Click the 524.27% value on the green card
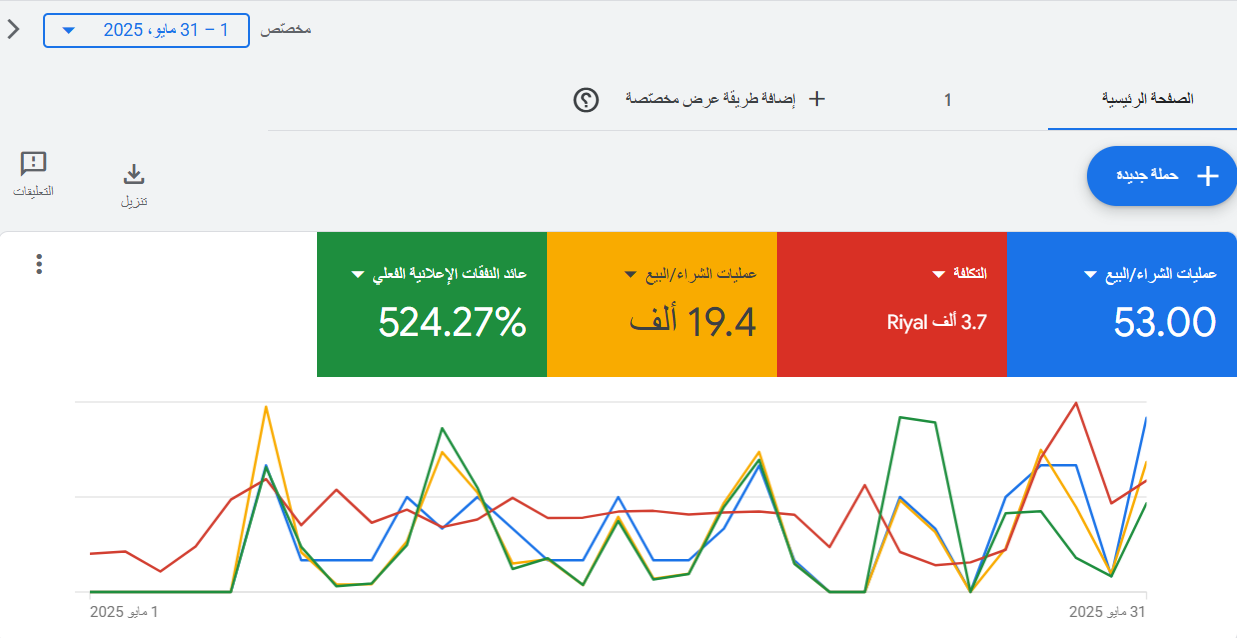Image resolution: width=1237 pixels, height=638 pixels. click(x=452, y=322)
